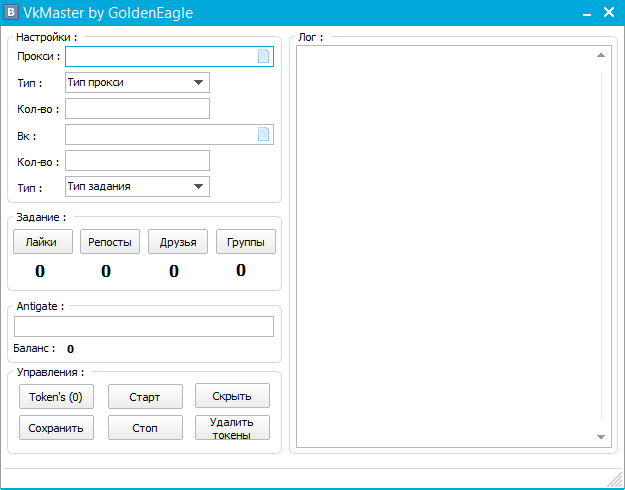The width and height of the screenshot is (625, 490).
Task: Click the Друзья button
Action: coord(178,242)
